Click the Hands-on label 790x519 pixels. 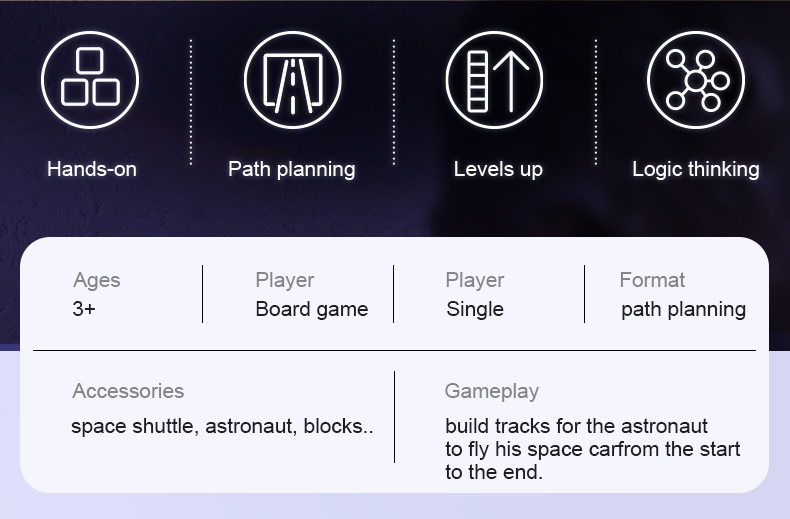pos(91,169)
